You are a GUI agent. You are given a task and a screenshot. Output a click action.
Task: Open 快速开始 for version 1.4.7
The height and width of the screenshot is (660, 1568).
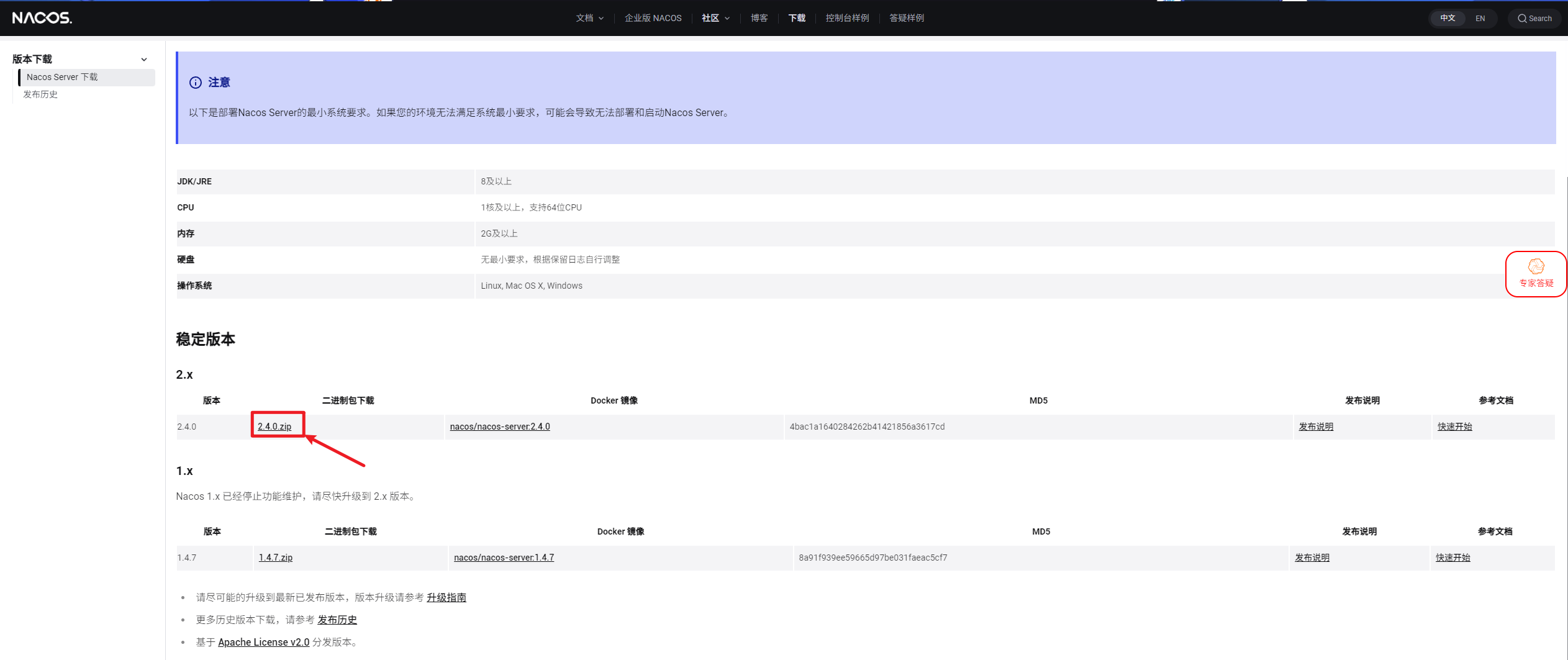coord(1452,558)
